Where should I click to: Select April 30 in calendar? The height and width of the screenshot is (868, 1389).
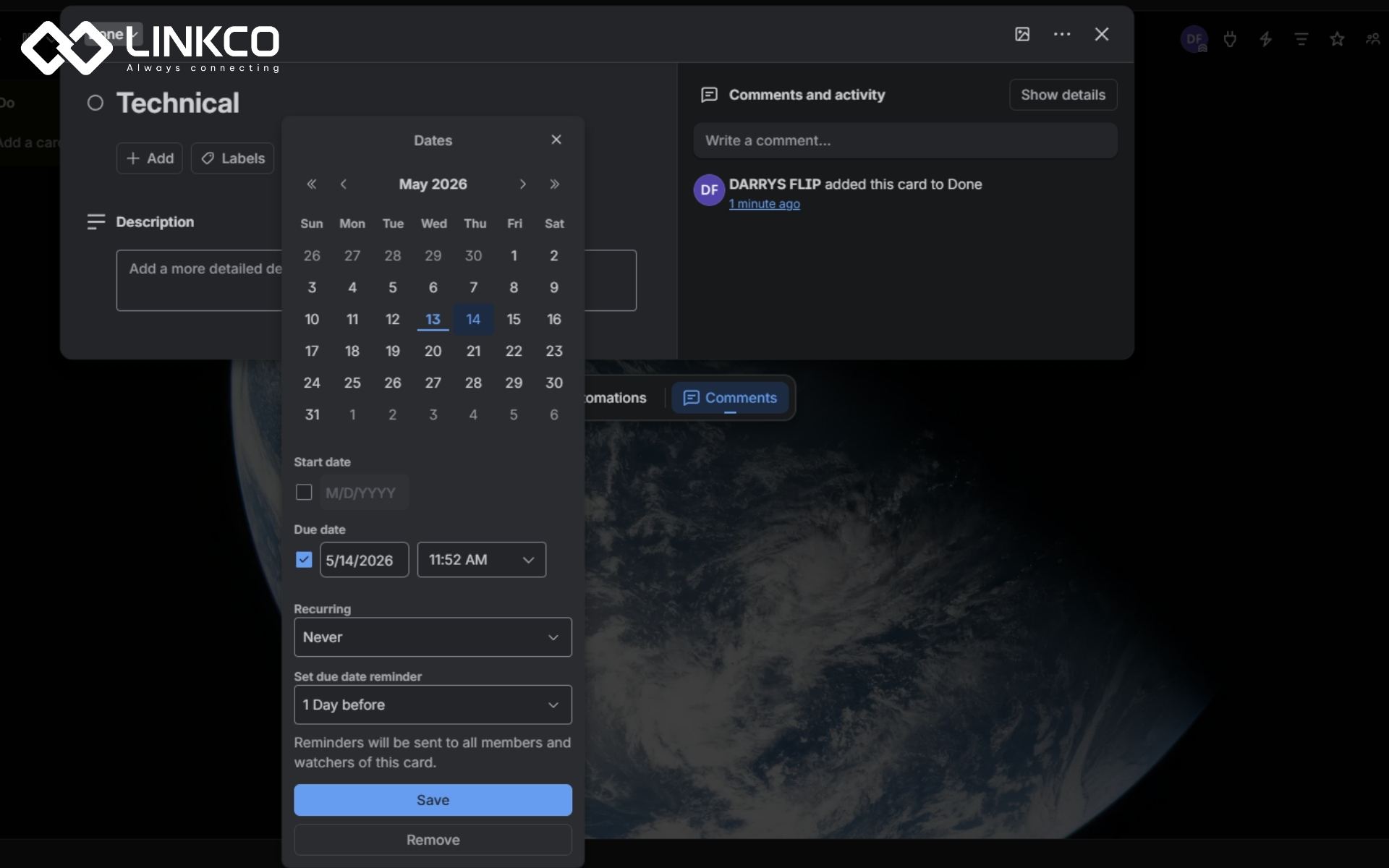473,255
